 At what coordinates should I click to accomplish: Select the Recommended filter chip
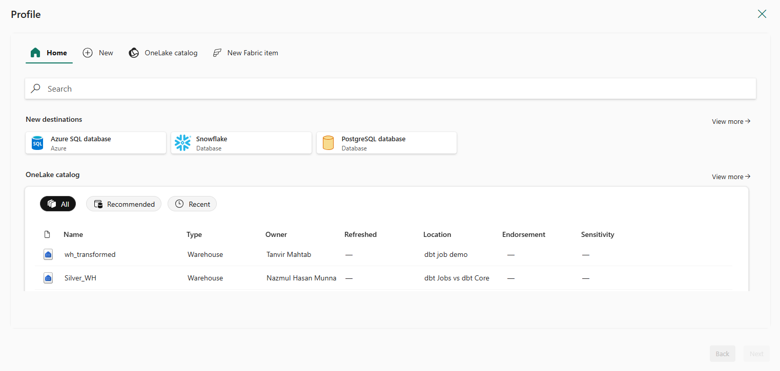point(124,204)
